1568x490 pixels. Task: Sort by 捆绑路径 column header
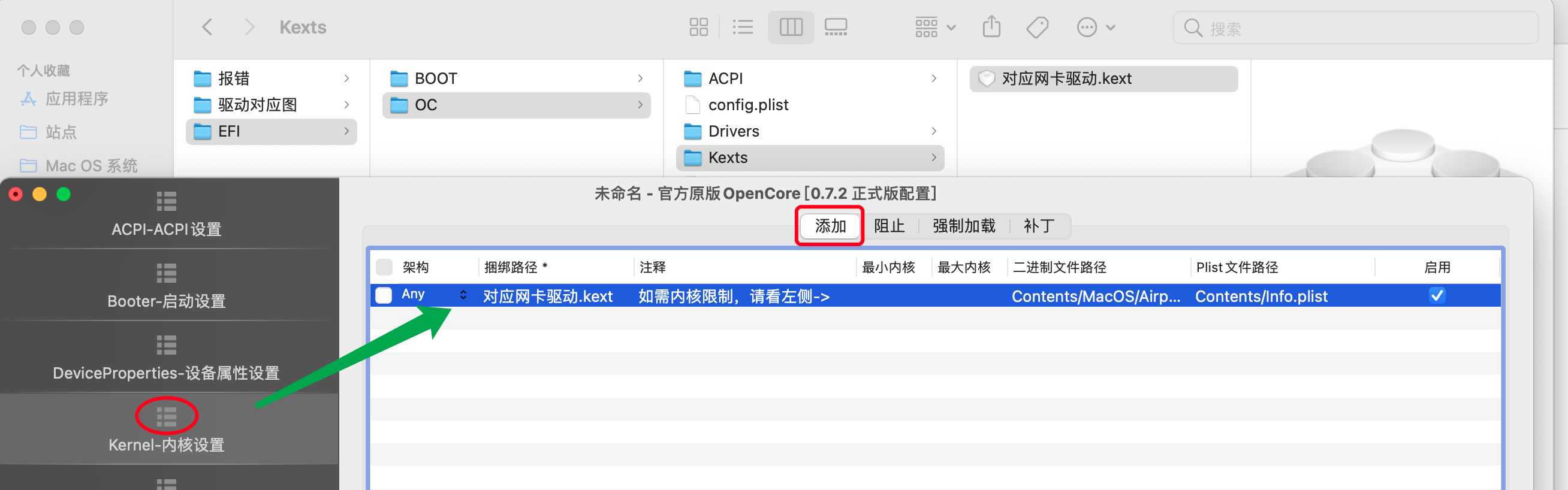[x=515, y=267]
